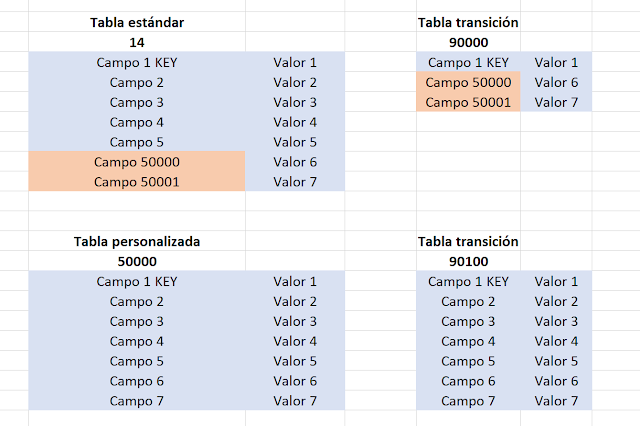Click orange 'Campo 50000' in the 90000 table
Viewport: 640px width, 426px height.
point(468,82)
